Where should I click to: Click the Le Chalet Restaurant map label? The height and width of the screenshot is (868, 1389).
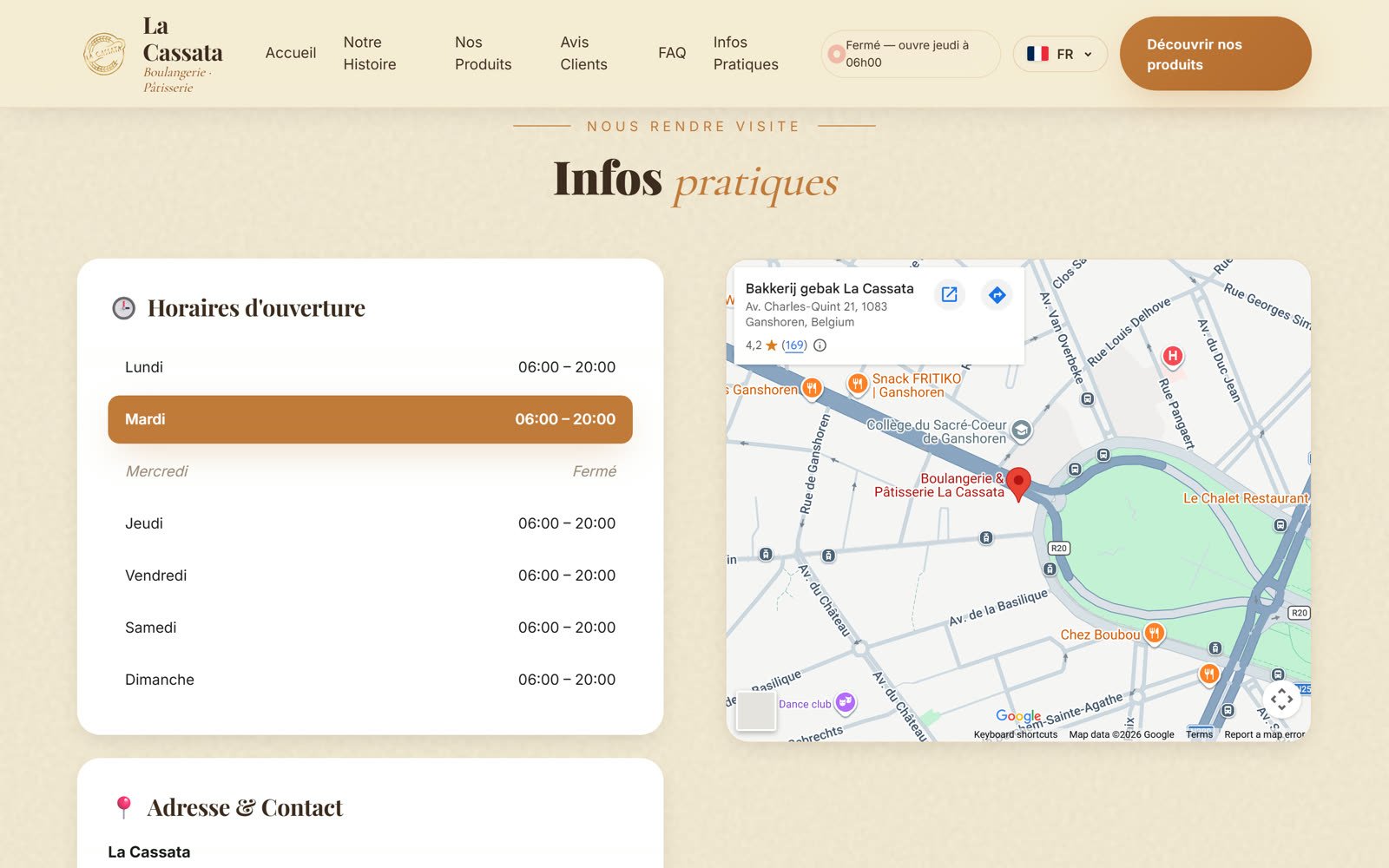click(1246, 498)
